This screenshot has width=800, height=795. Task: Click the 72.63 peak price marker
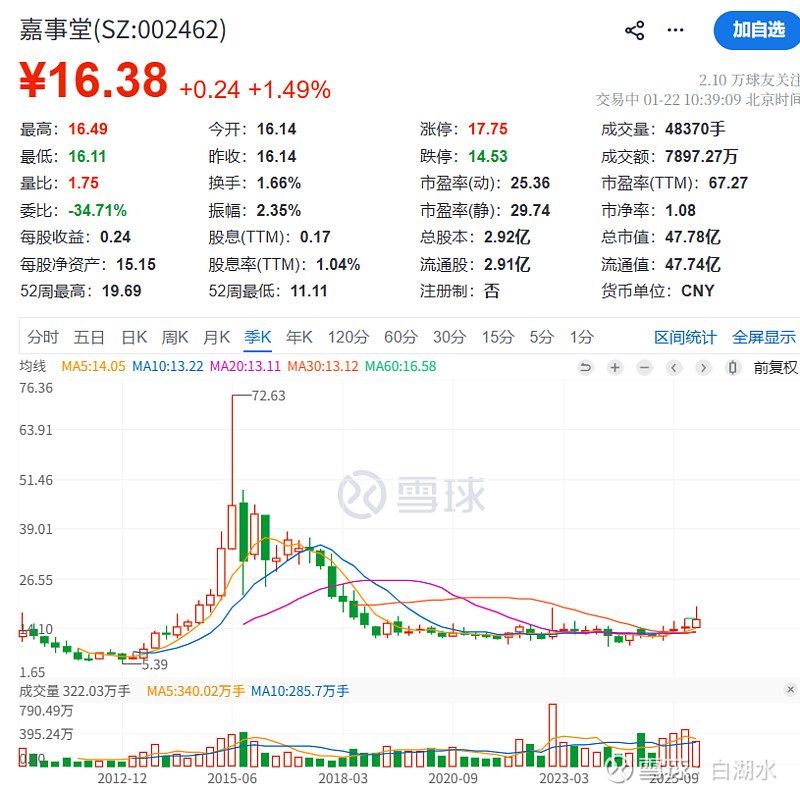coord(268,396)
